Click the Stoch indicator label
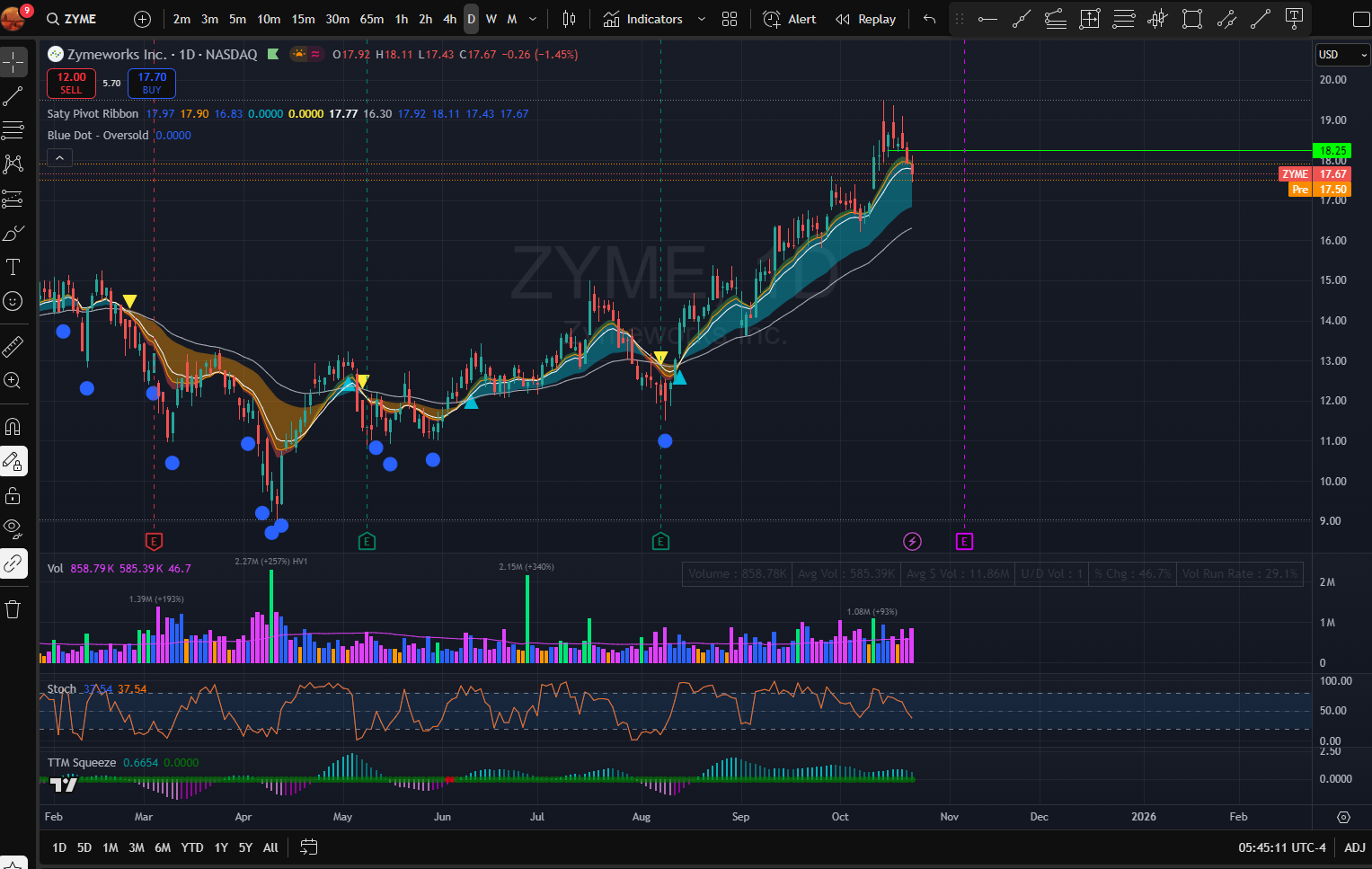The width and height of the screenshot is (1372, 869). [x=62, y=689]
